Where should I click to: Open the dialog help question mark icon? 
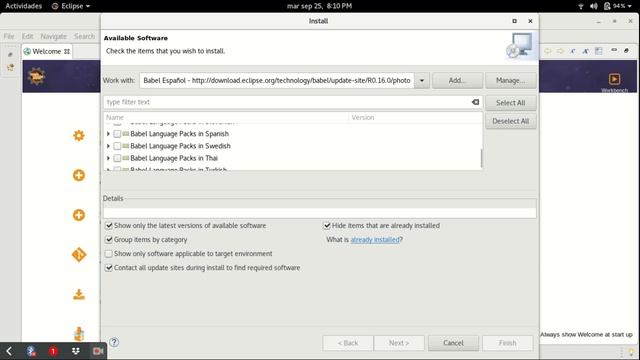[x=114, y=342]
